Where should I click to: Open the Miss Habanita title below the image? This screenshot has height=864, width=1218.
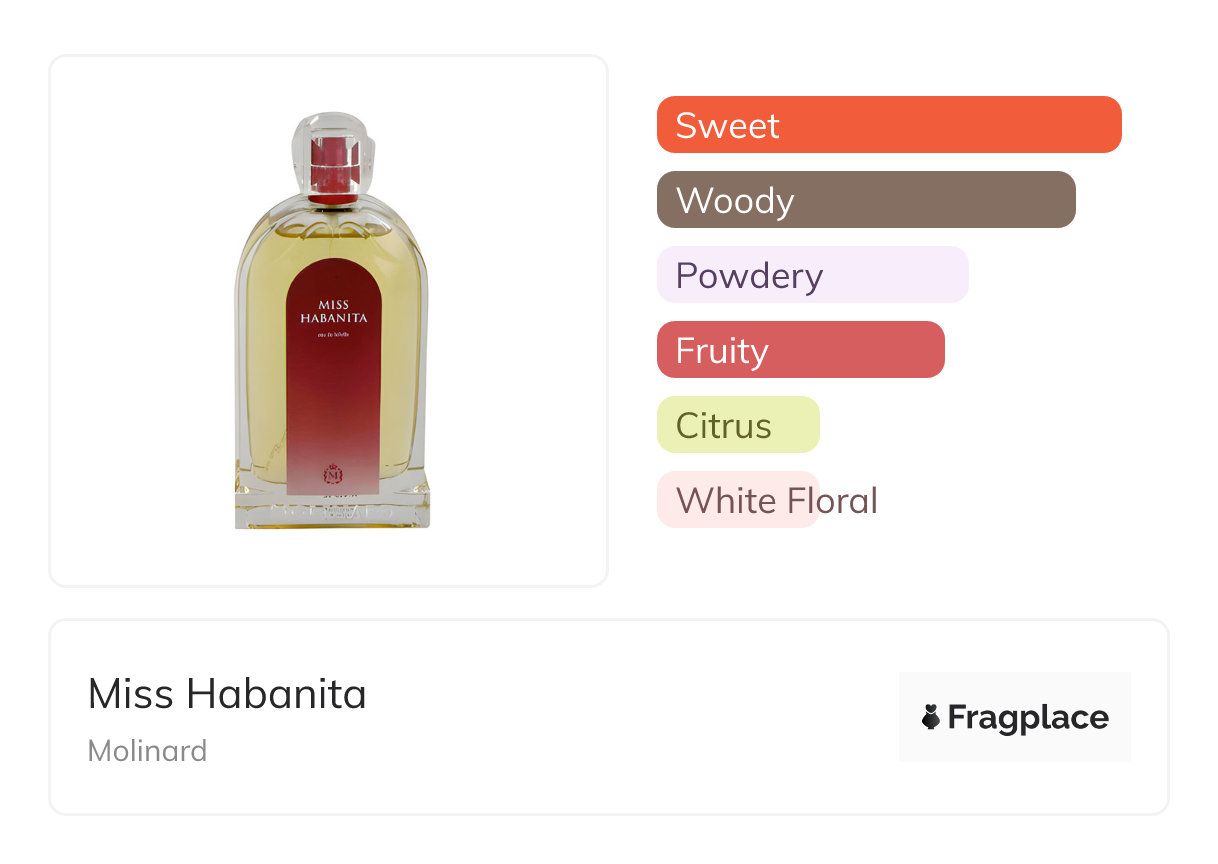coord(227,694)
